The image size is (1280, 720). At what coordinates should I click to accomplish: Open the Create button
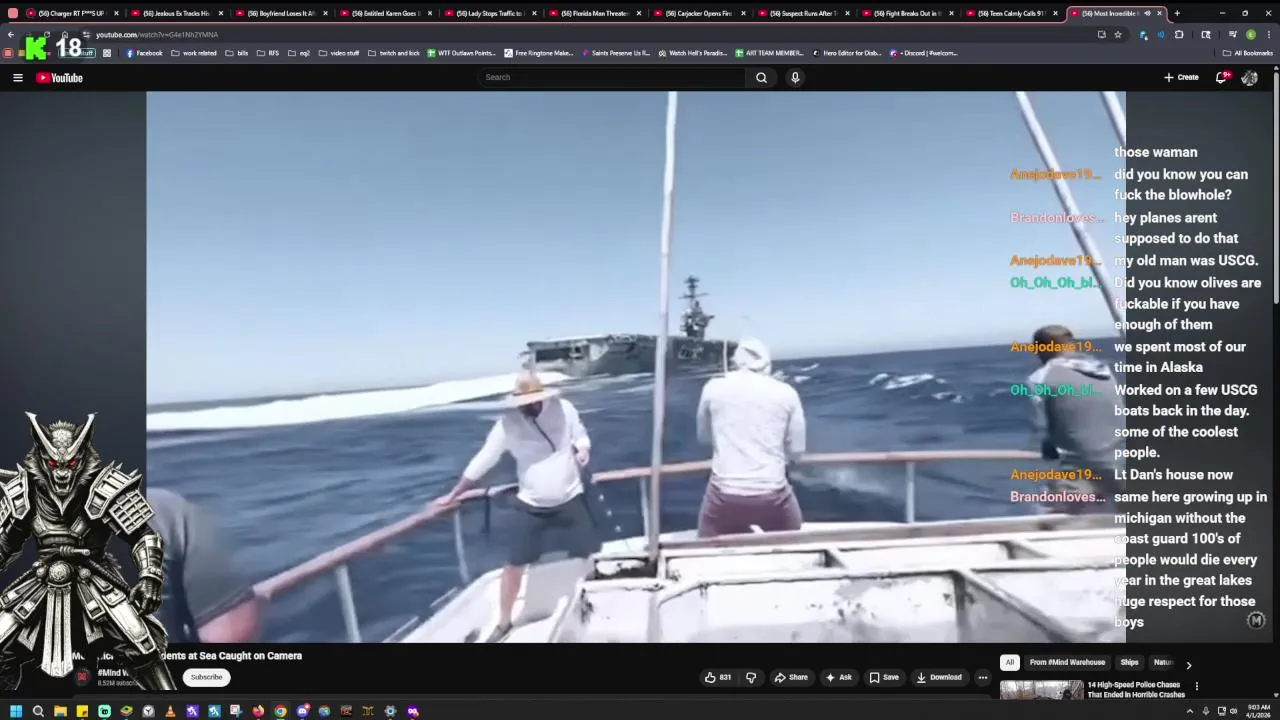1181,77
